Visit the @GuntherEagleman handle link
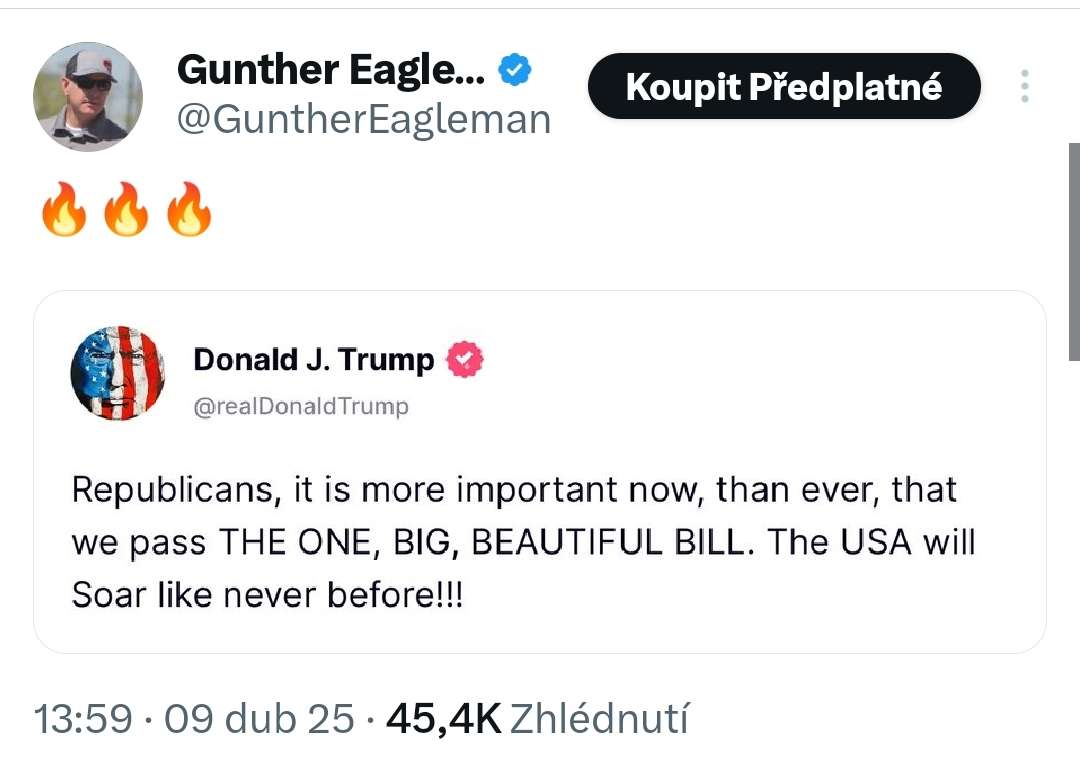Image resolution: width=1080 pixels, height=774 pixels. [364, 120]
